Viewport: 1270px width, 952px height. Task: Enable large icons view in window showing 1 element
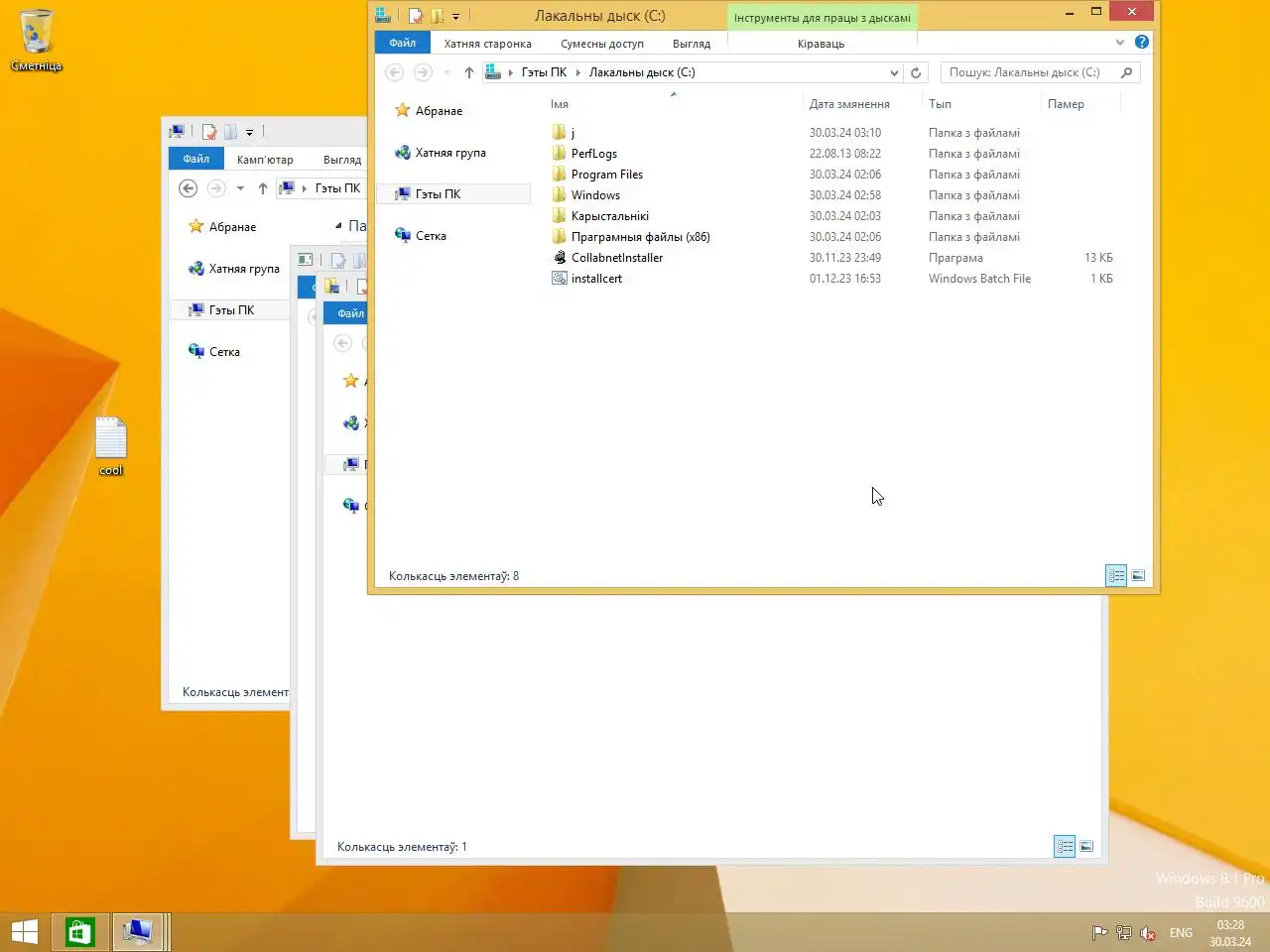1086,847
